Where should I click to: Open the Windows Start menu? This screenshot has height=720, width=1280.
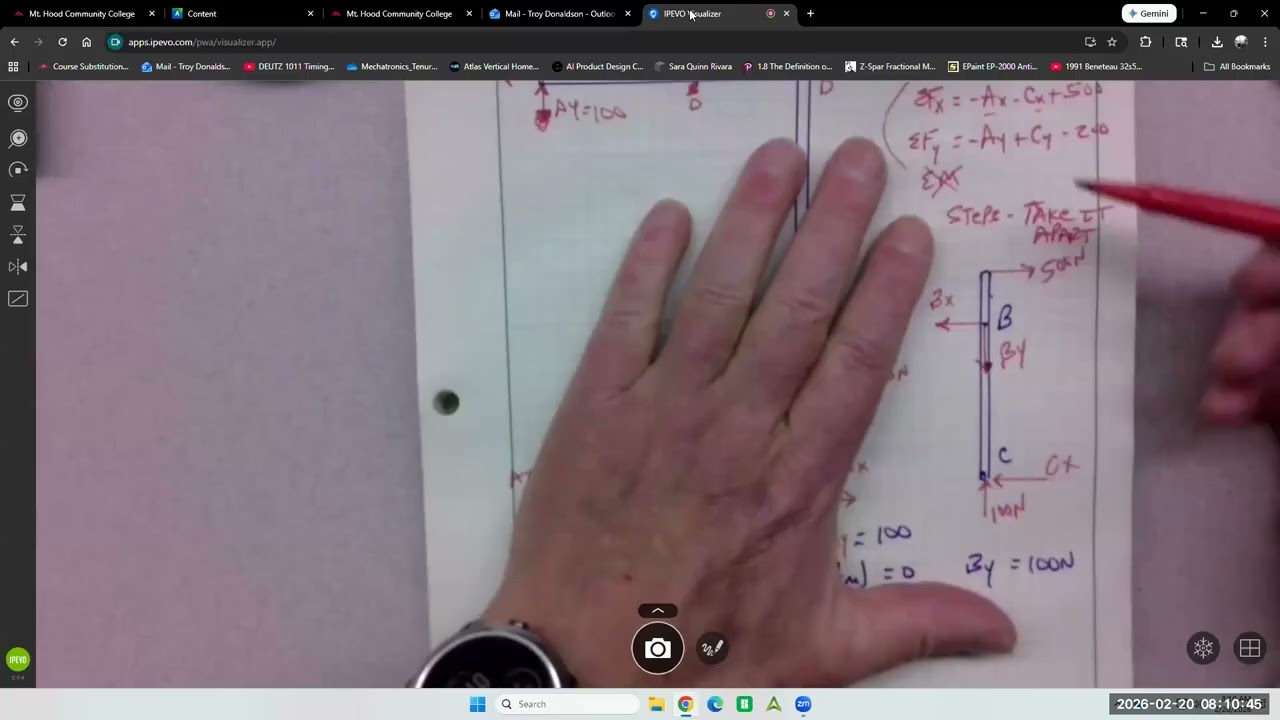(x=477, y=704)
